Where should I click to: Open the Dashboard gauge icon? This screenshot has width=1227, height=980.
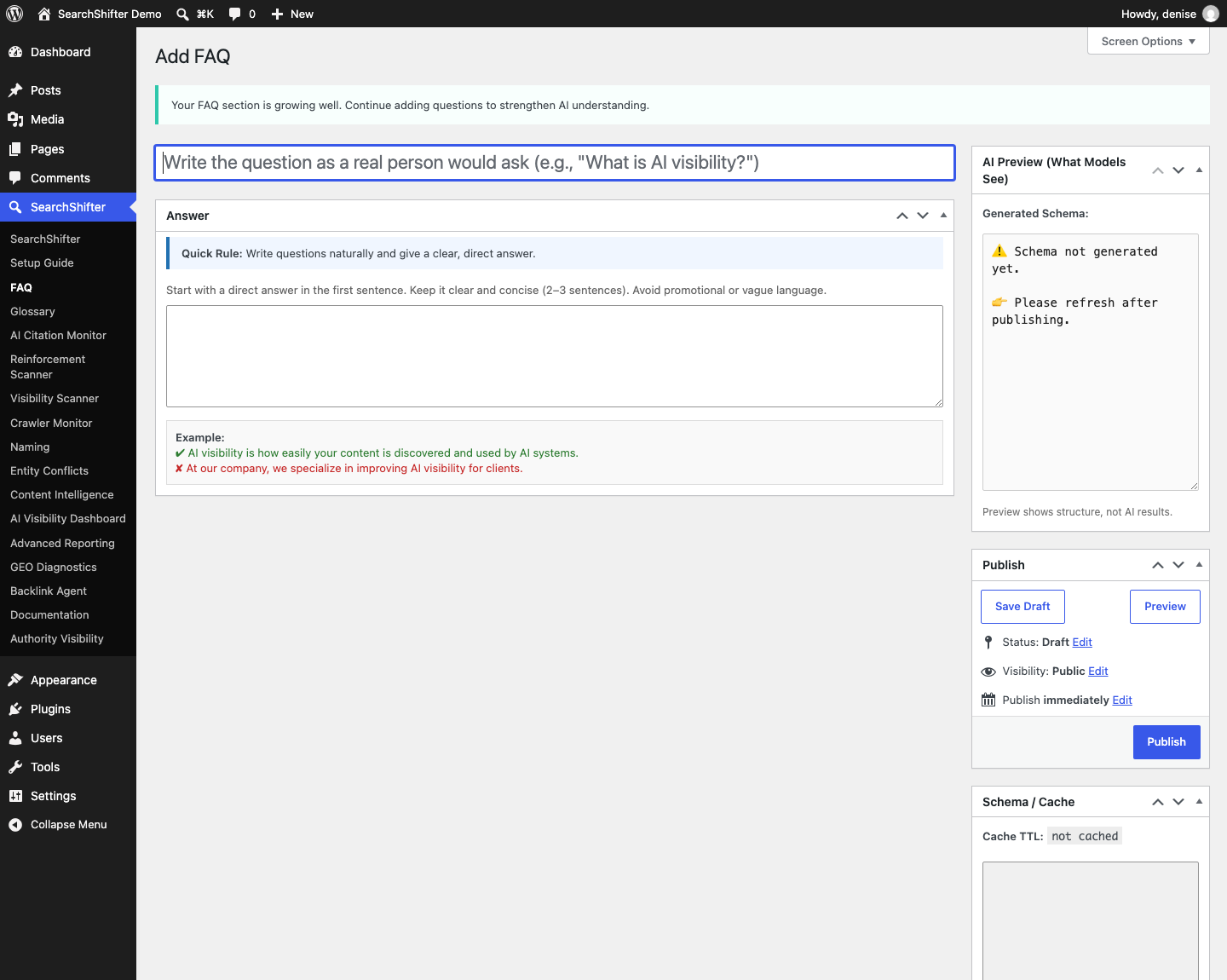pyautogui.click(x=15, y=52)
